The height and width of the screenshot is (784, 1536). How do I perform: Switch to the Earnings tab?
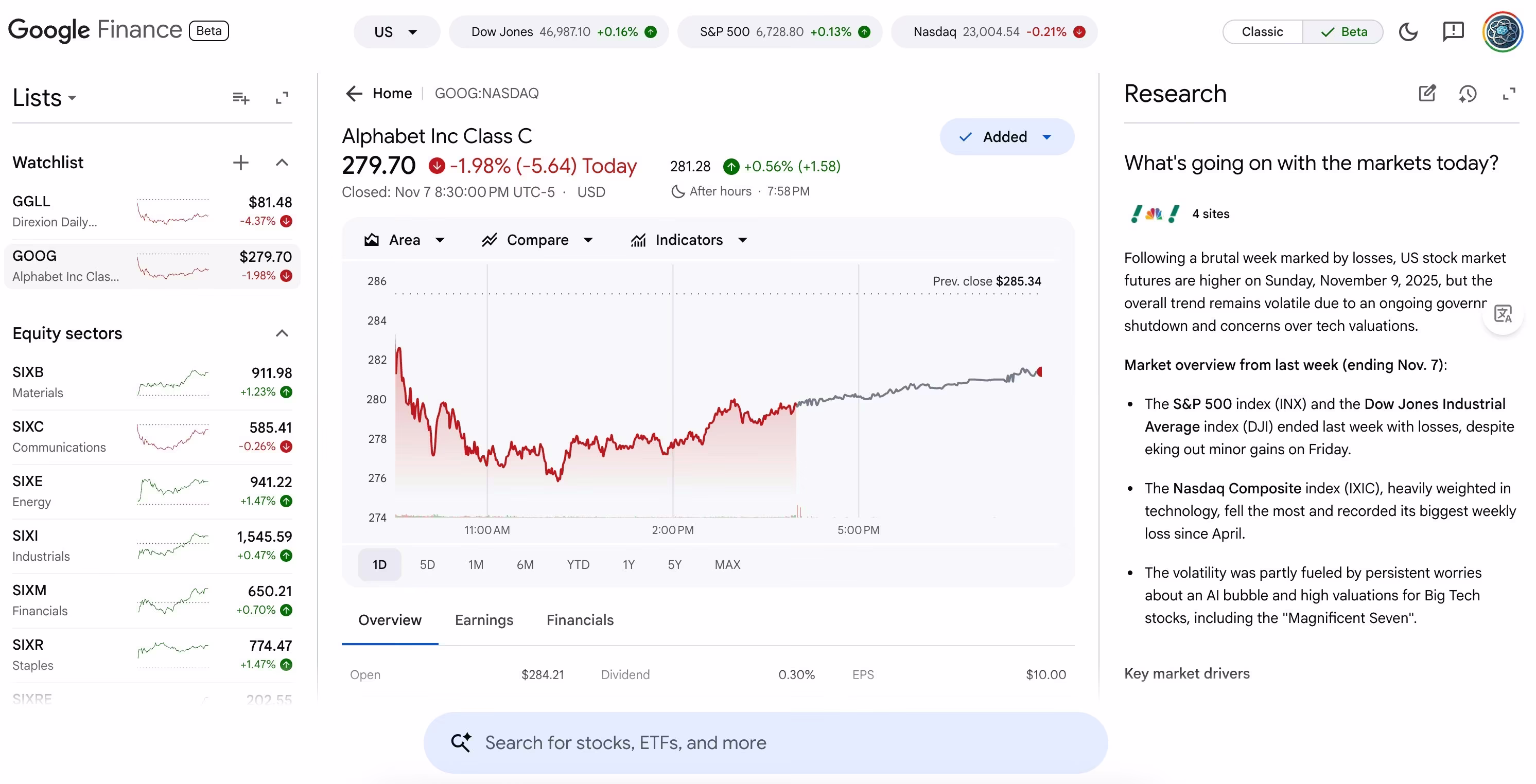tap(483, 619)
